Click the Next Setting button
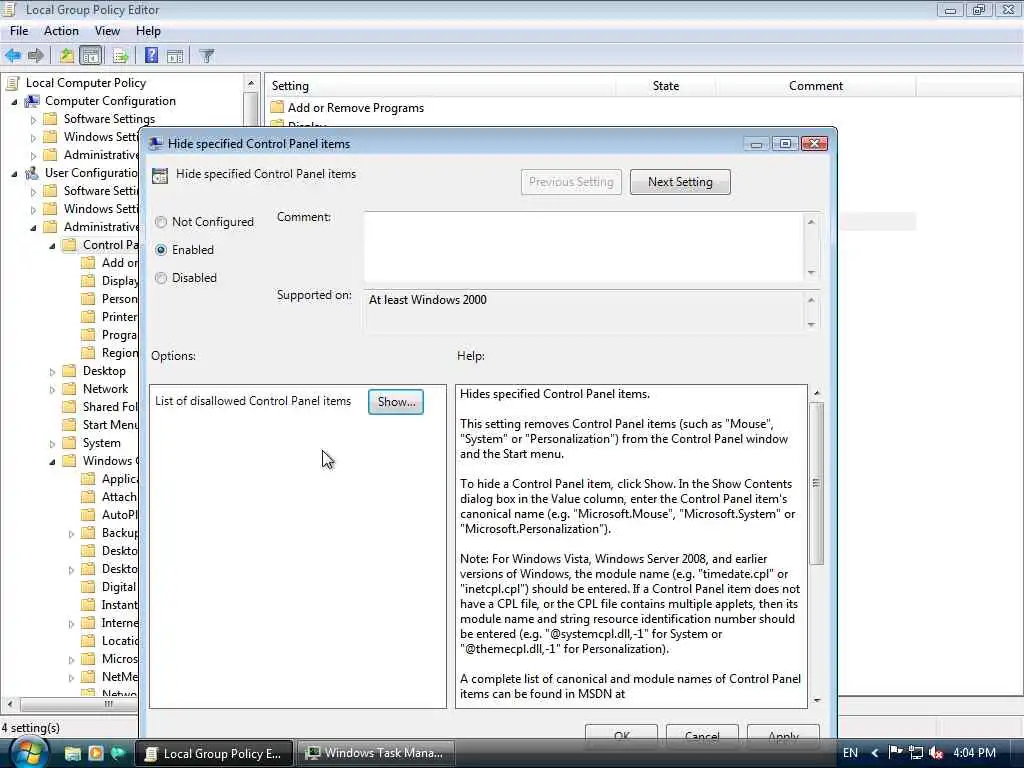The height and width of the screenshot is (768, 1024). point(680,182)
